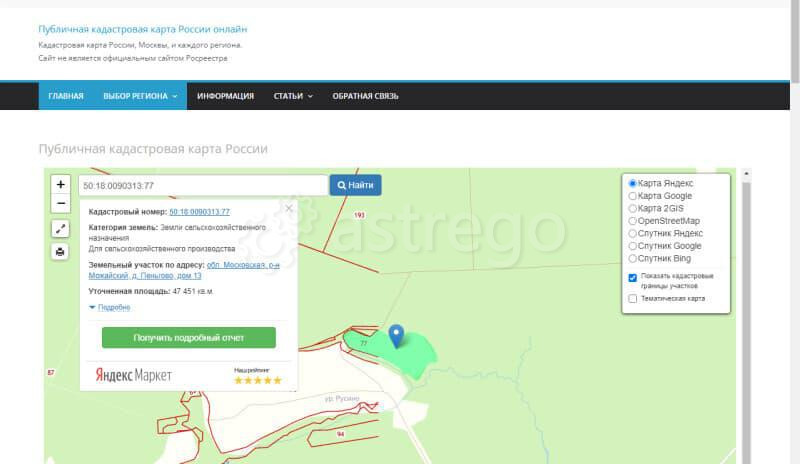
Task: Toggle fullscreen map expand icon
Action: [60, 229]
